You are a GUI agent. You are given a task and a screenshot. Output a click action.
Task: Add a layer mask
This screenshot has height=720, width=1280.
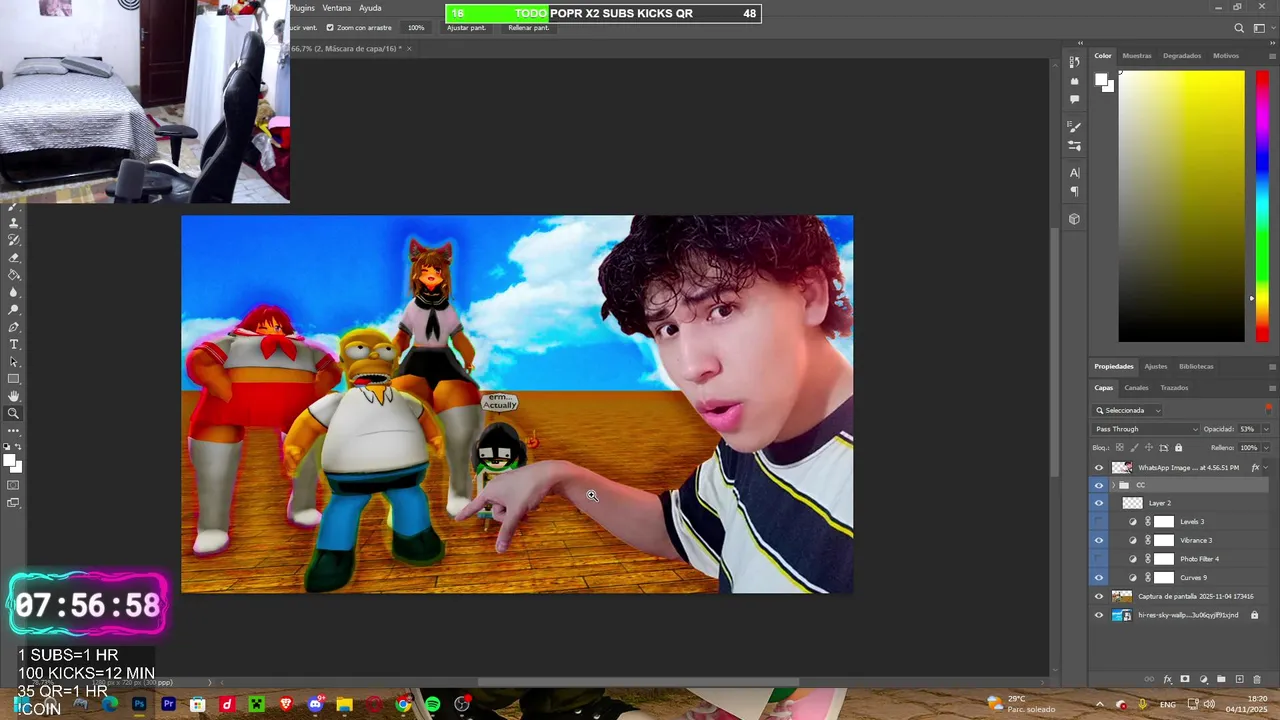pyautogui.click(x=1185, y=679)
